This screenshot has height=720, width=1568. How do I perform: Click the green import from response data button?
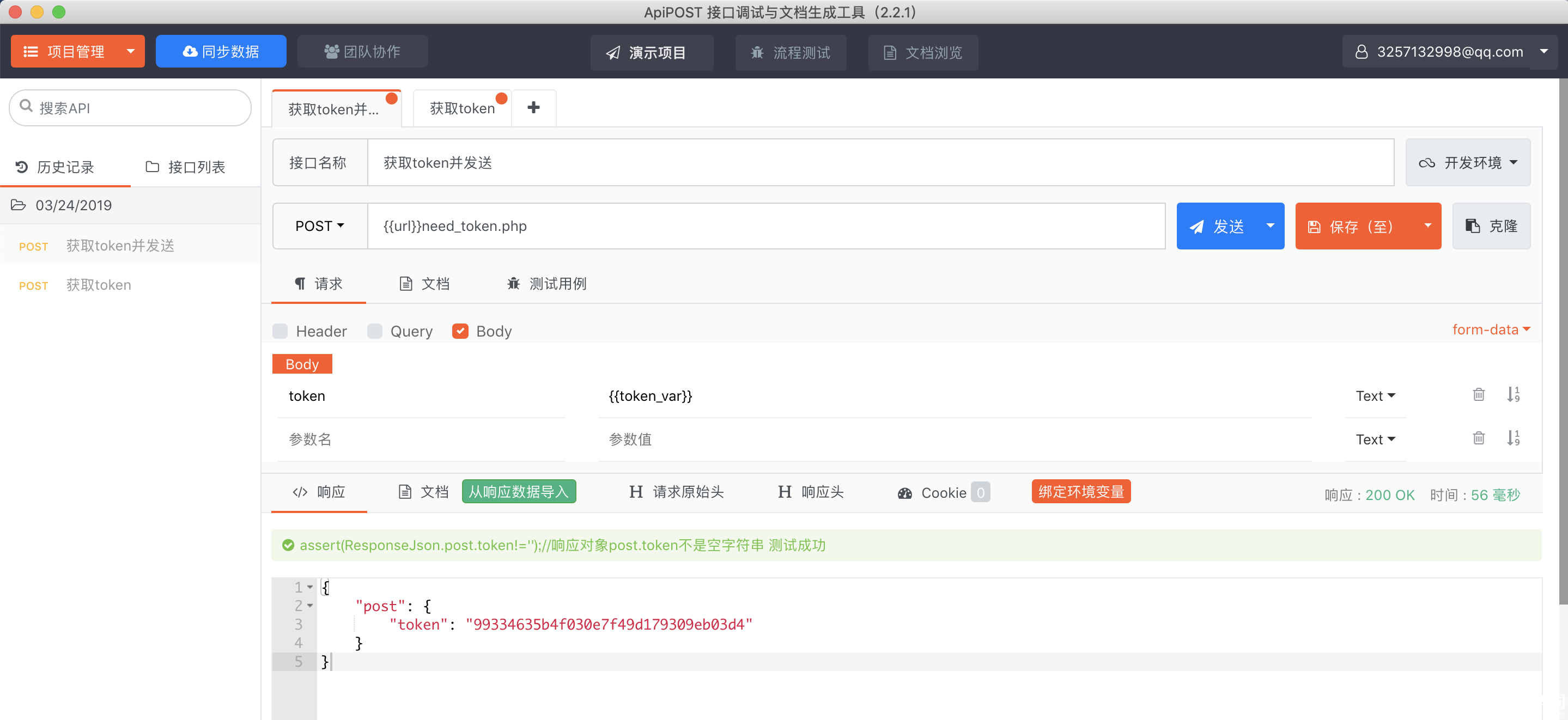(519, 492)
